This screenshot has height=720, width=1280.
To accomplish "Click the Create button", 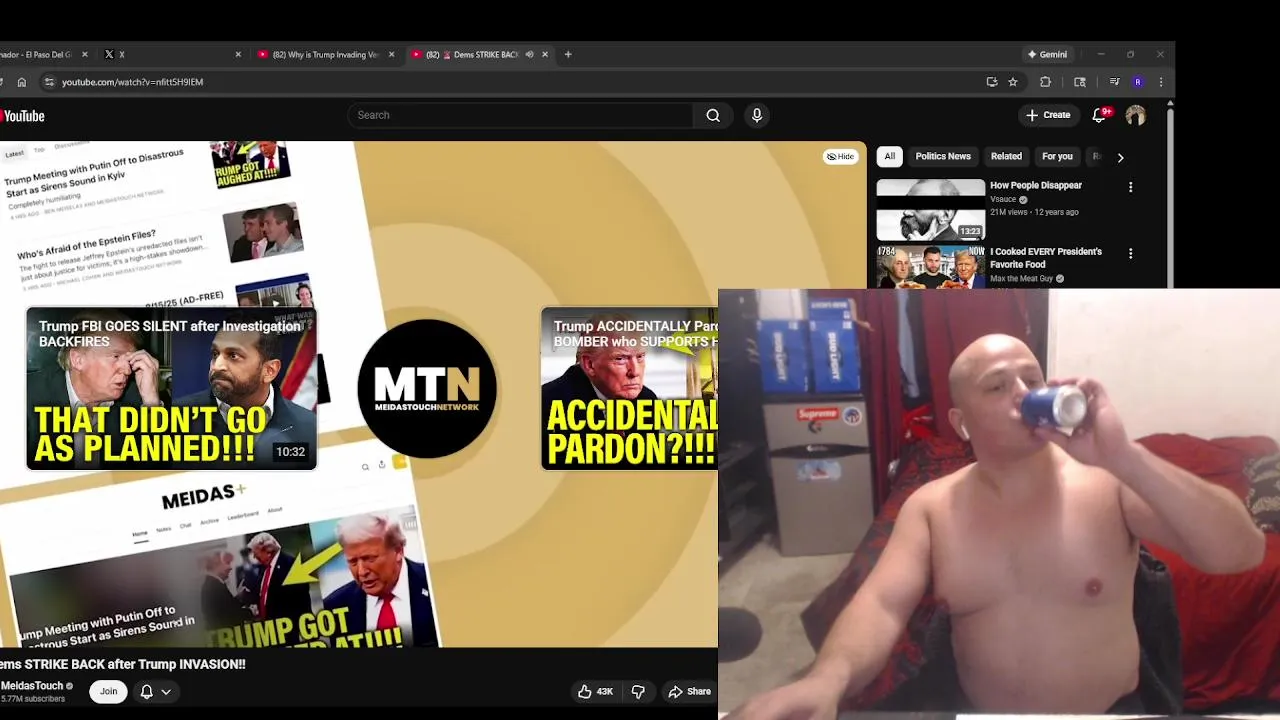I will click(x=1048, y=115).
